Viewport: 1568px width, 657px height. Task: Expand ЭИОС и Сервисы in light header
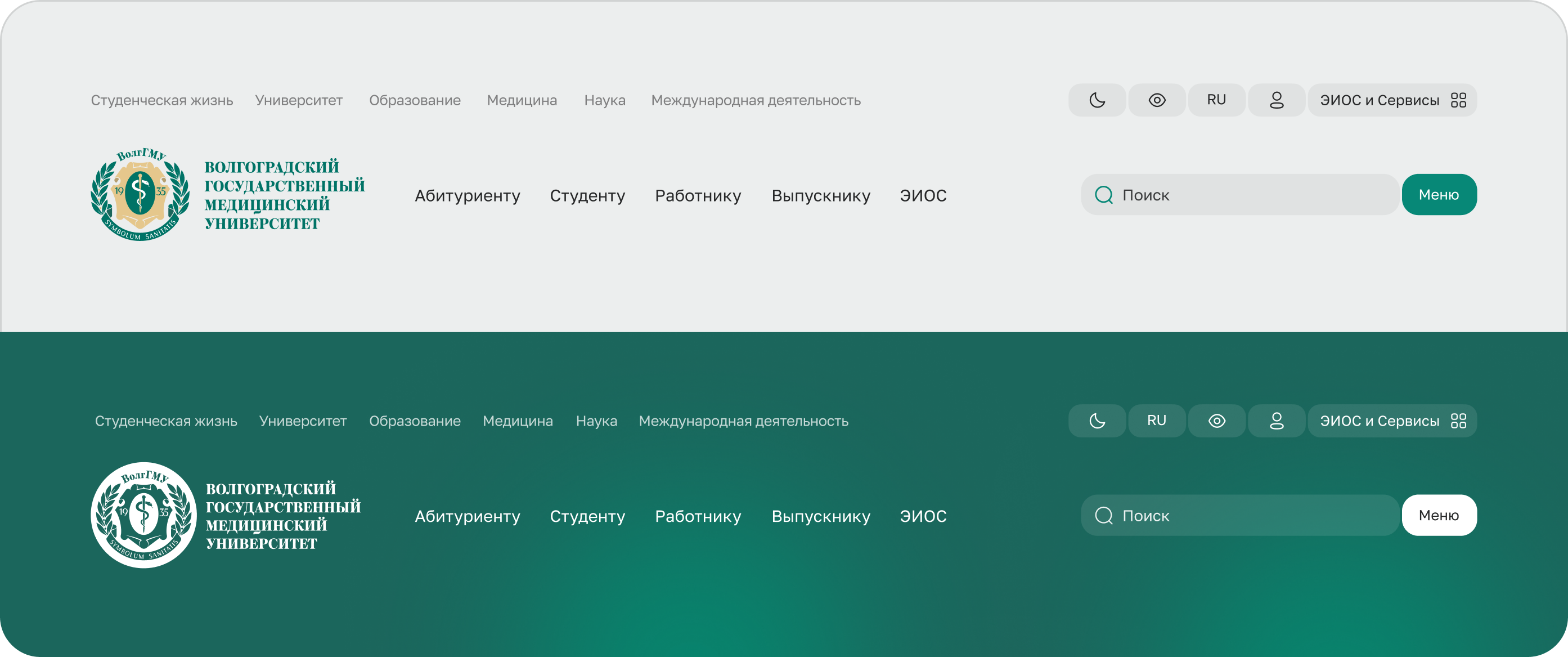pyautogui.click(x=1379, y=100)
